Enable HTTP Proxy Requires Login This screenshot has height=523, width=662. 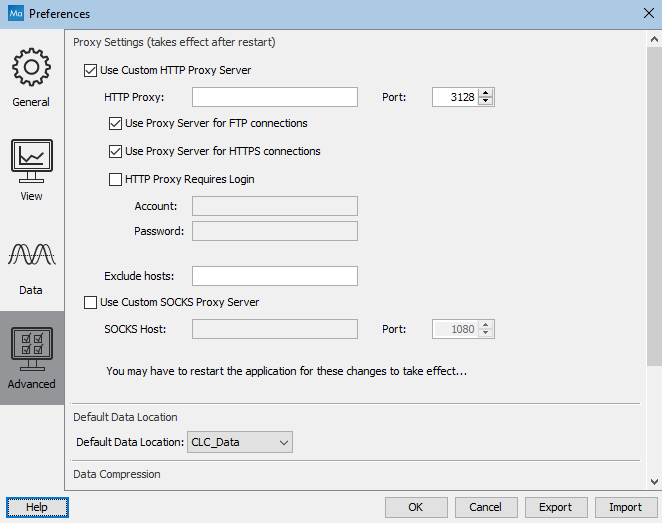[x=115, y=179]
